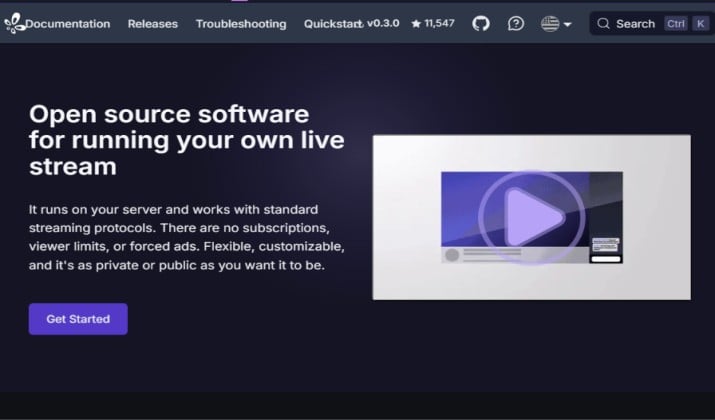
Task: Click the Get Started button
Action: [x=78, y=319]
